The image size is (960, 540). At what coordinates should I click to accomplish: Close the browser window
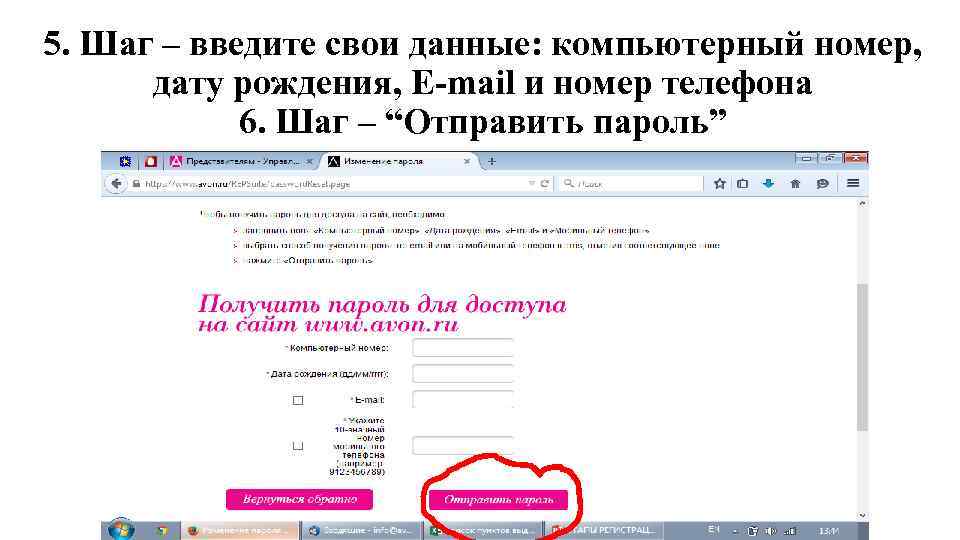(x=855, y=158)
